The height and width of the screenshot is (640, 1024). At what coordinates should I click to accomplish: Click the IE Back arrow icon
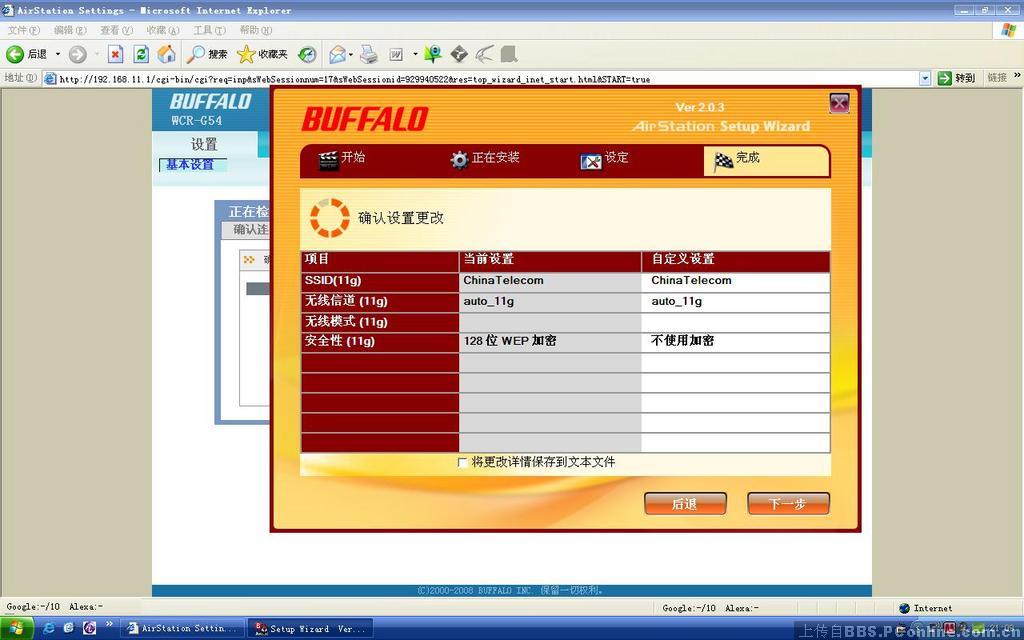15,54
